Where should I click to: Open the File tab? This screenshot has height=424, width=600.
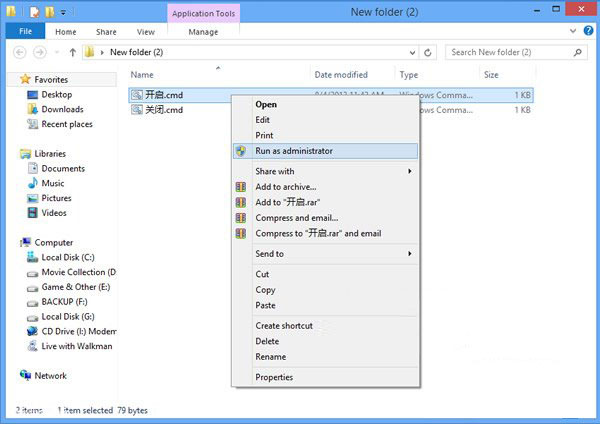pos(25,31)
